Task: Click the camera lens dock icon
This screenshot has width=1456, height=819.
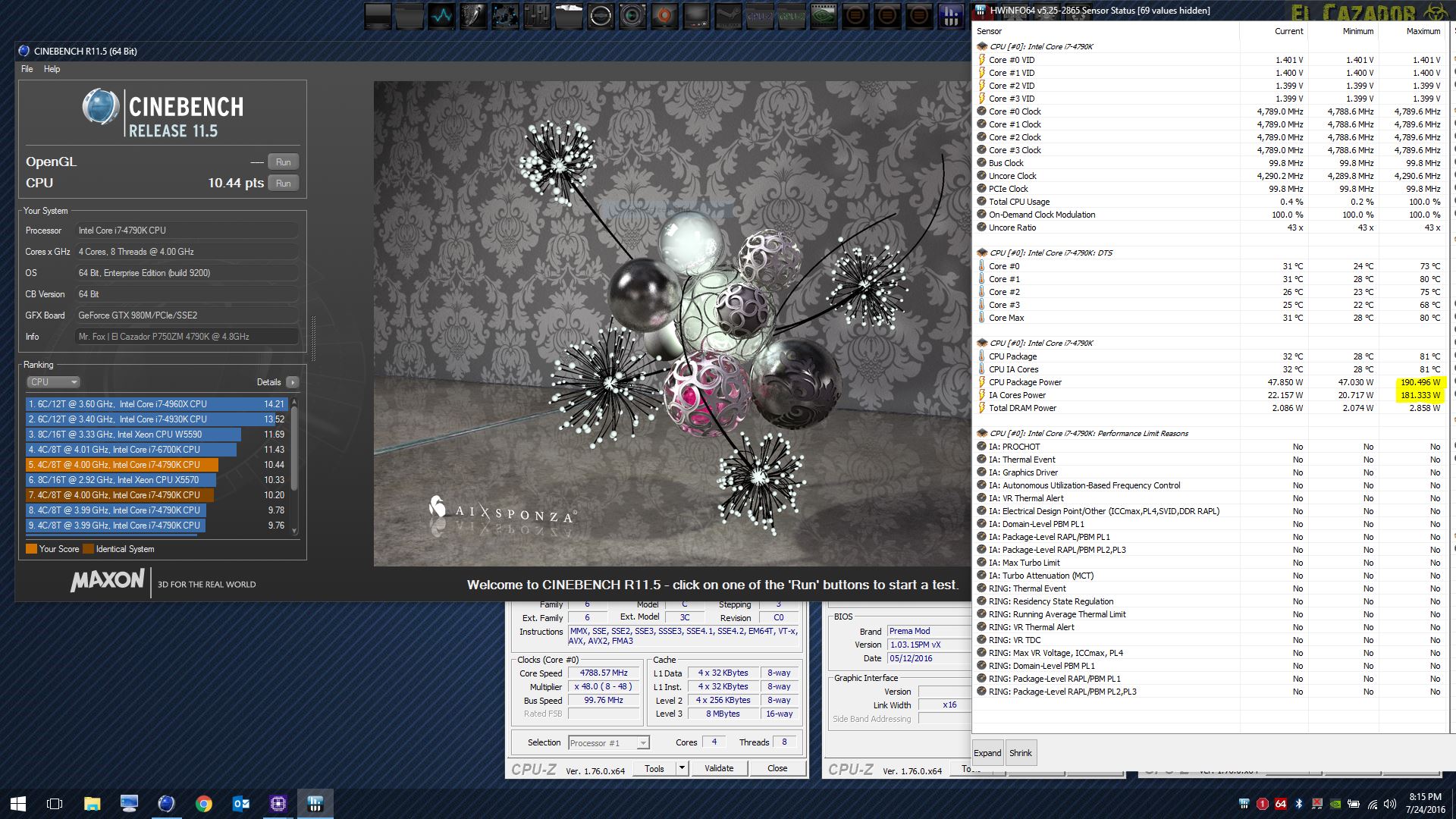Action: click(632, 15)
